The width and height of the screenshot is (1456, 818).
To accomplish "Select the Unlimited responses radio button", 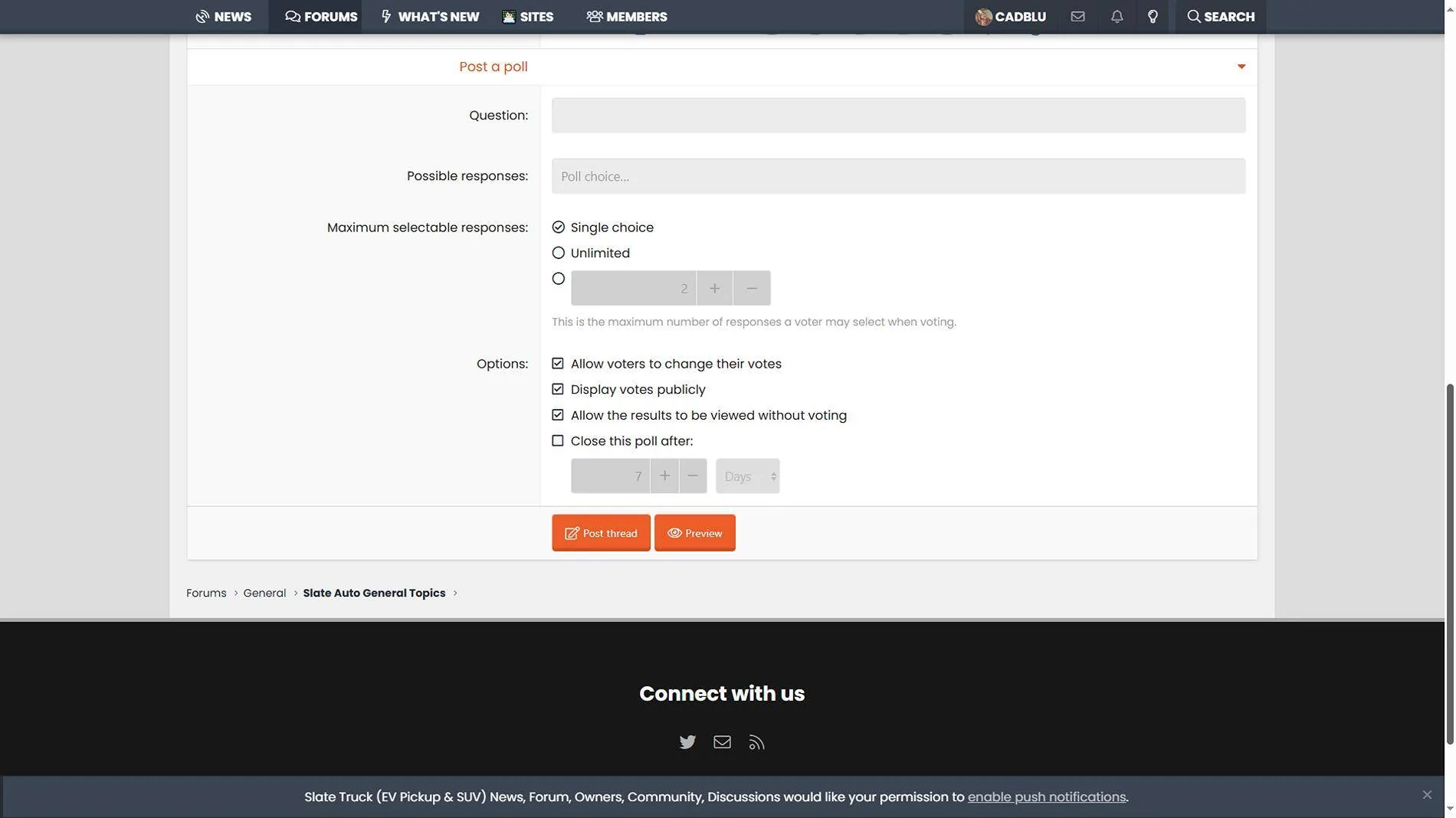I will tap(558, 253).
